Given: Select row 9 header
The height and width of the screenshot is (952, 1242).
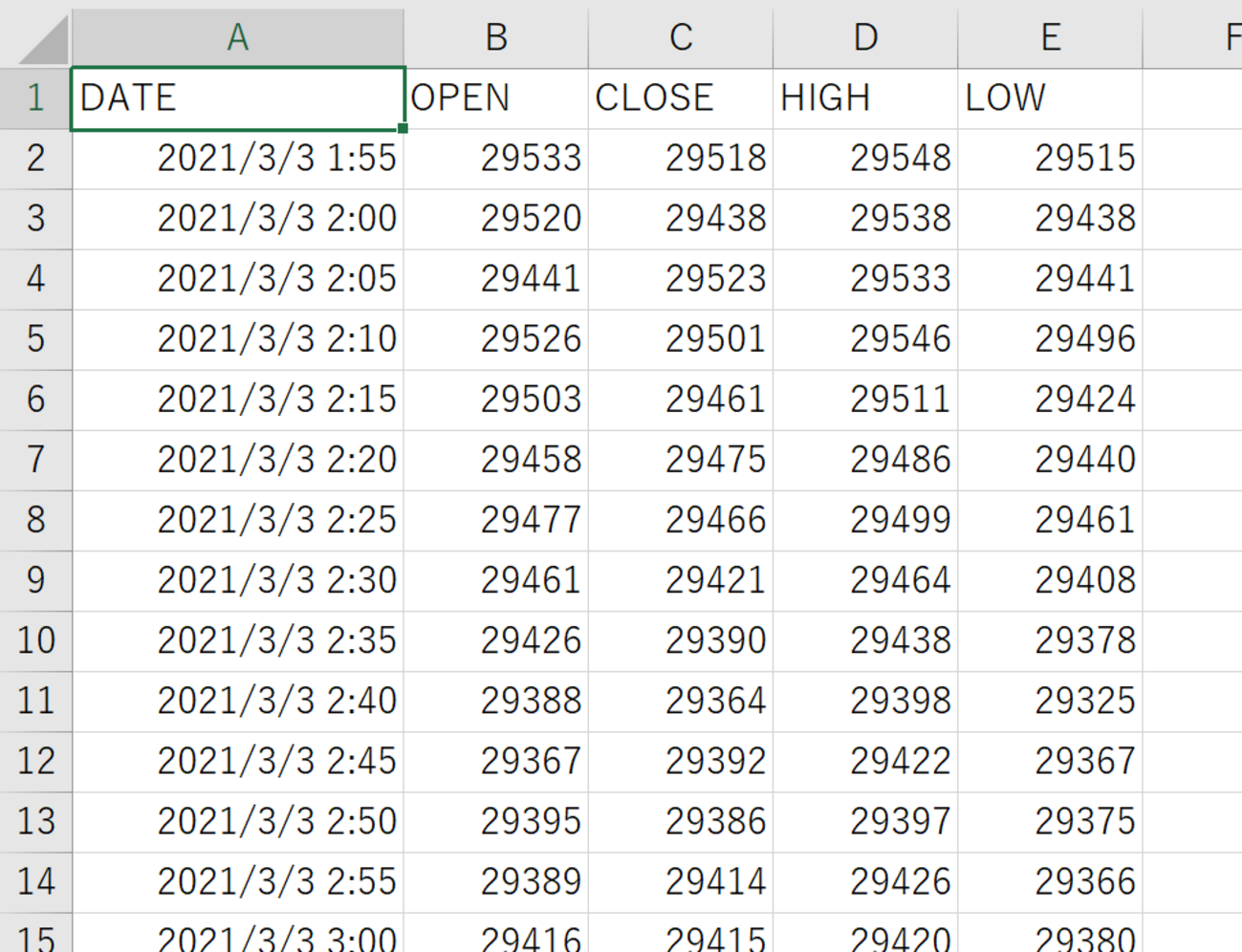Looking at the screenshot, I should tap(36, 580).
